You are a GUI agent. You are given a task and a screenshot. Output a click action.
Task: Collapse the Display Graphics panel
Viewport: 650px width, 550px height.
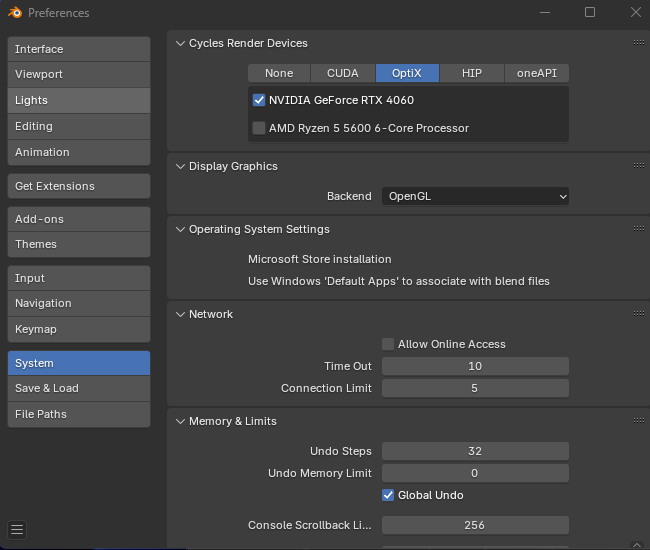(x=180, y=166)
